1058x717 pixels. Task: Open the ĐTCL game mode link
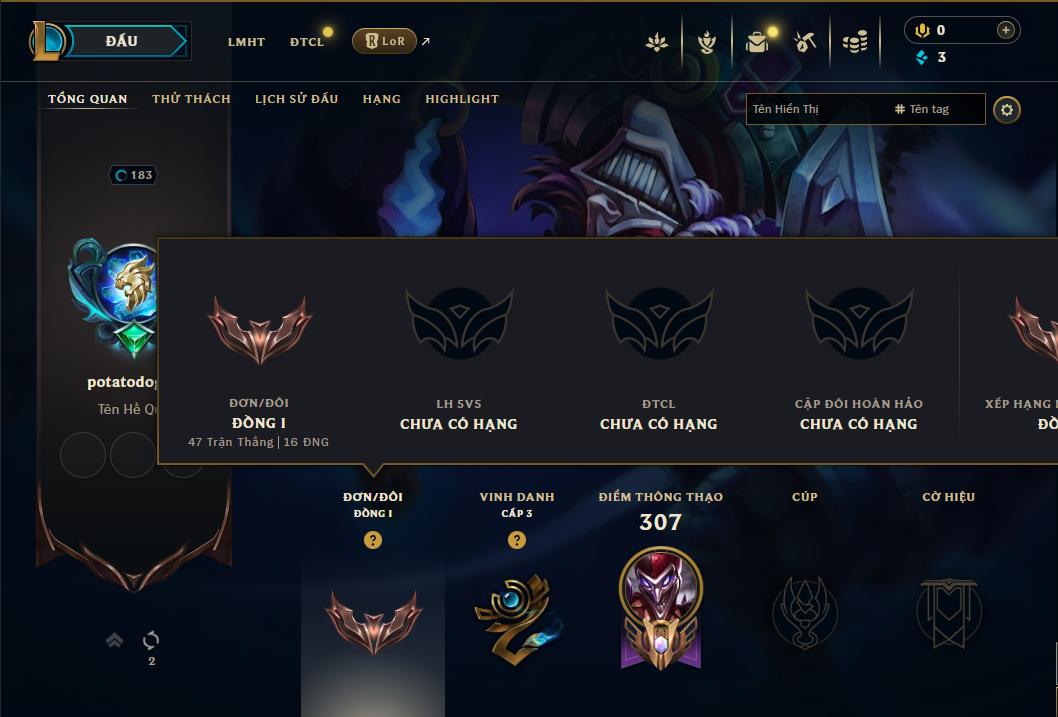click(307, 42)
